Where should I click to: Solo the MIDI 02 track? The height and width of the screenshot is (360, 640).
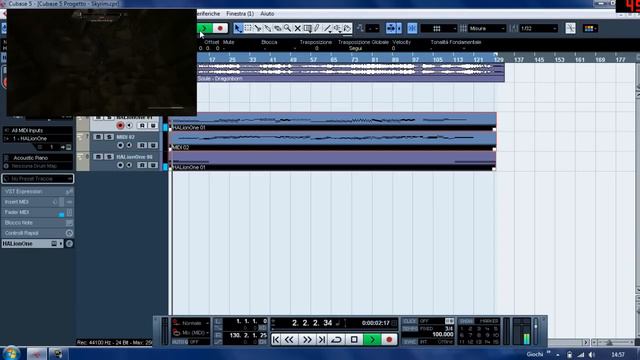(x=109, y=137)
